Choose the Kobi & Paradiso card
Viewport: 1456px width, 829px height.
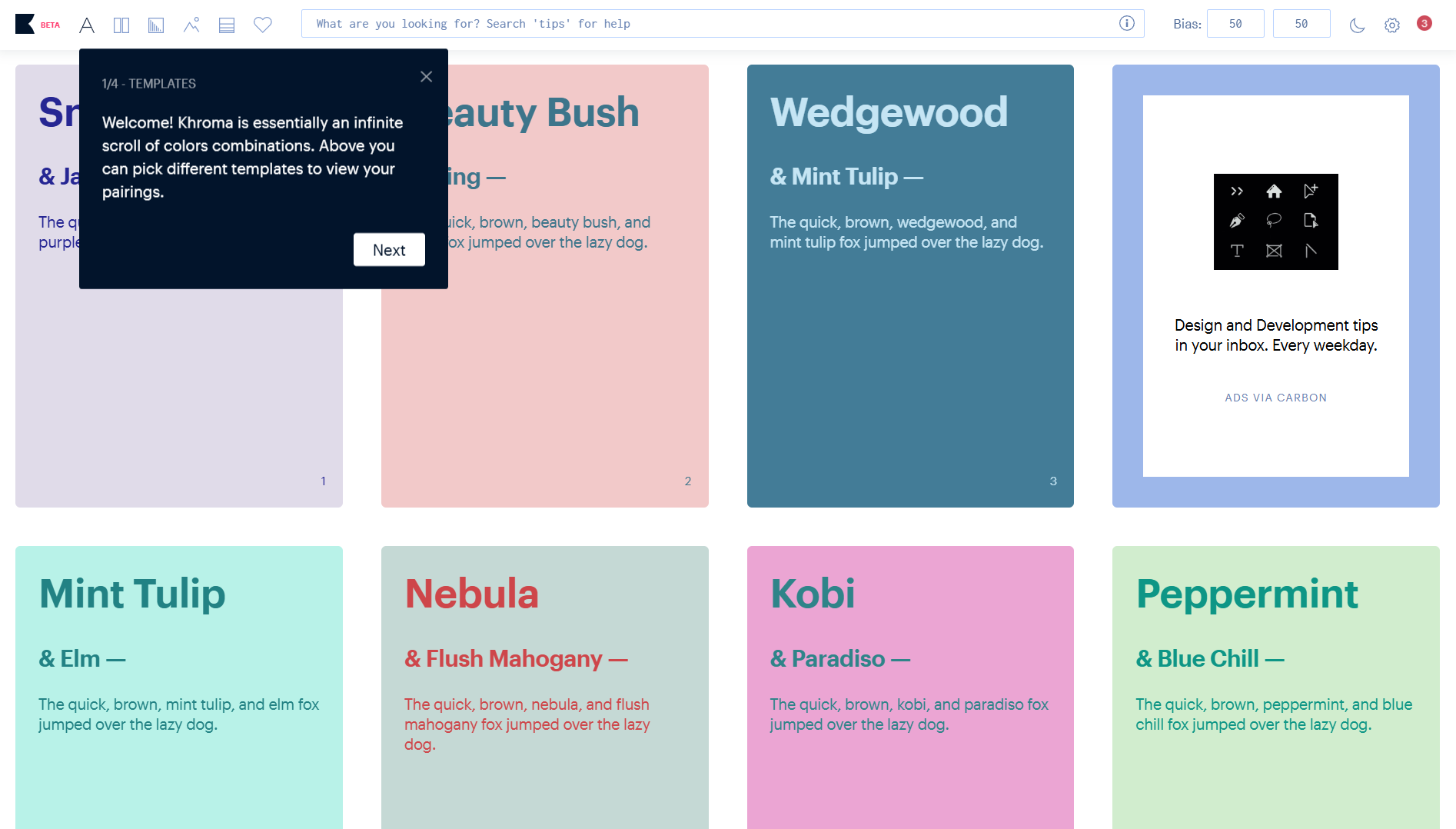910,688
